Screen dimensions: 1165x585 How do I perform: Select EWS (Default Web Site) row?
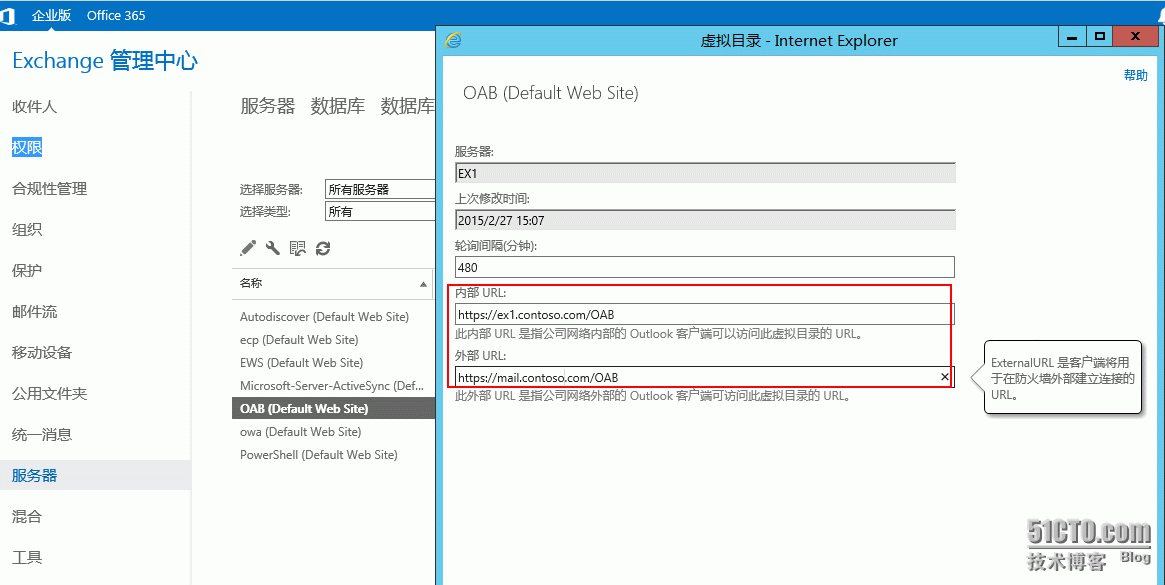[x=333, y=363]
